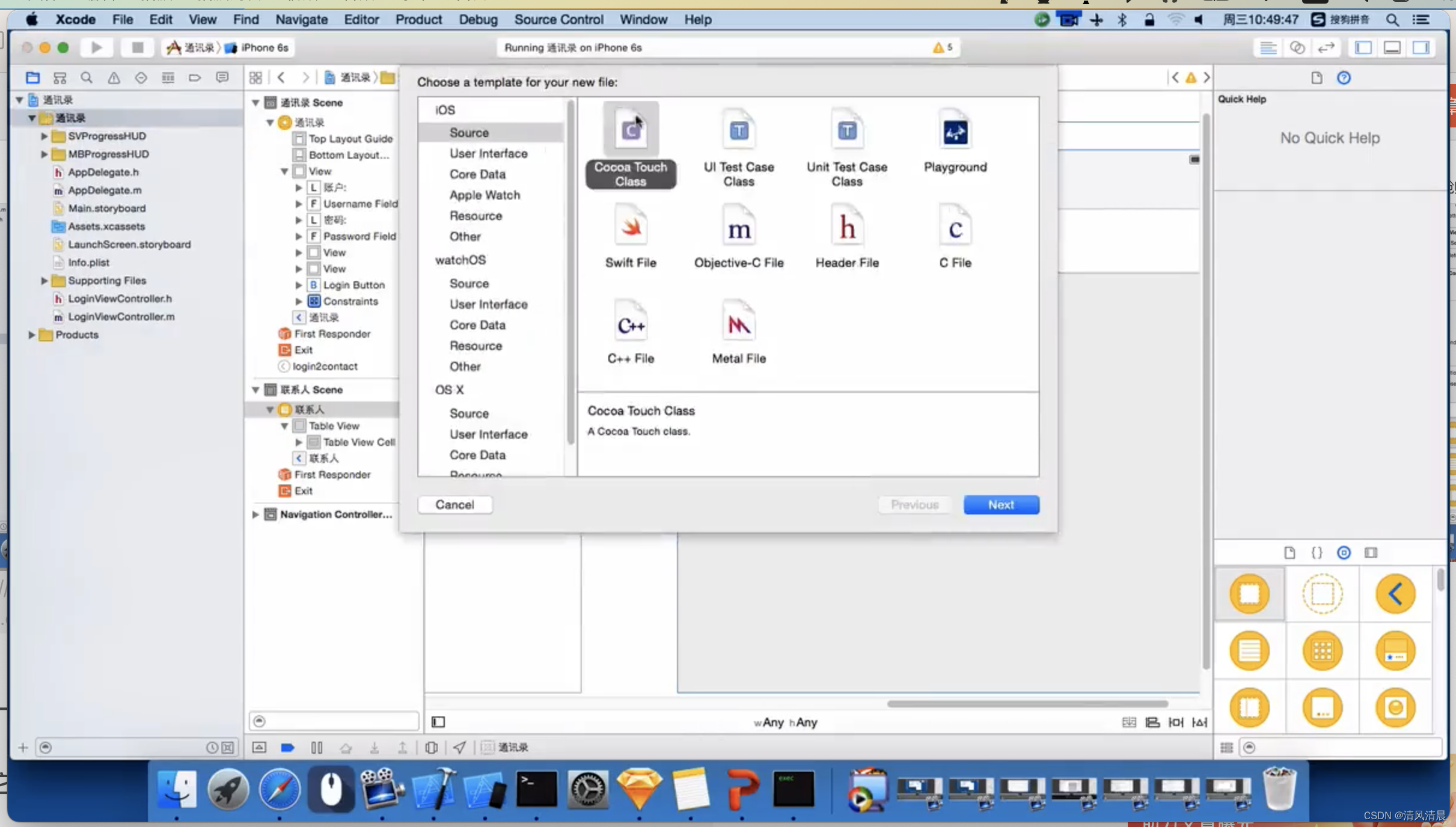
Task: Select the Metal File template
Action: point(739,332)
